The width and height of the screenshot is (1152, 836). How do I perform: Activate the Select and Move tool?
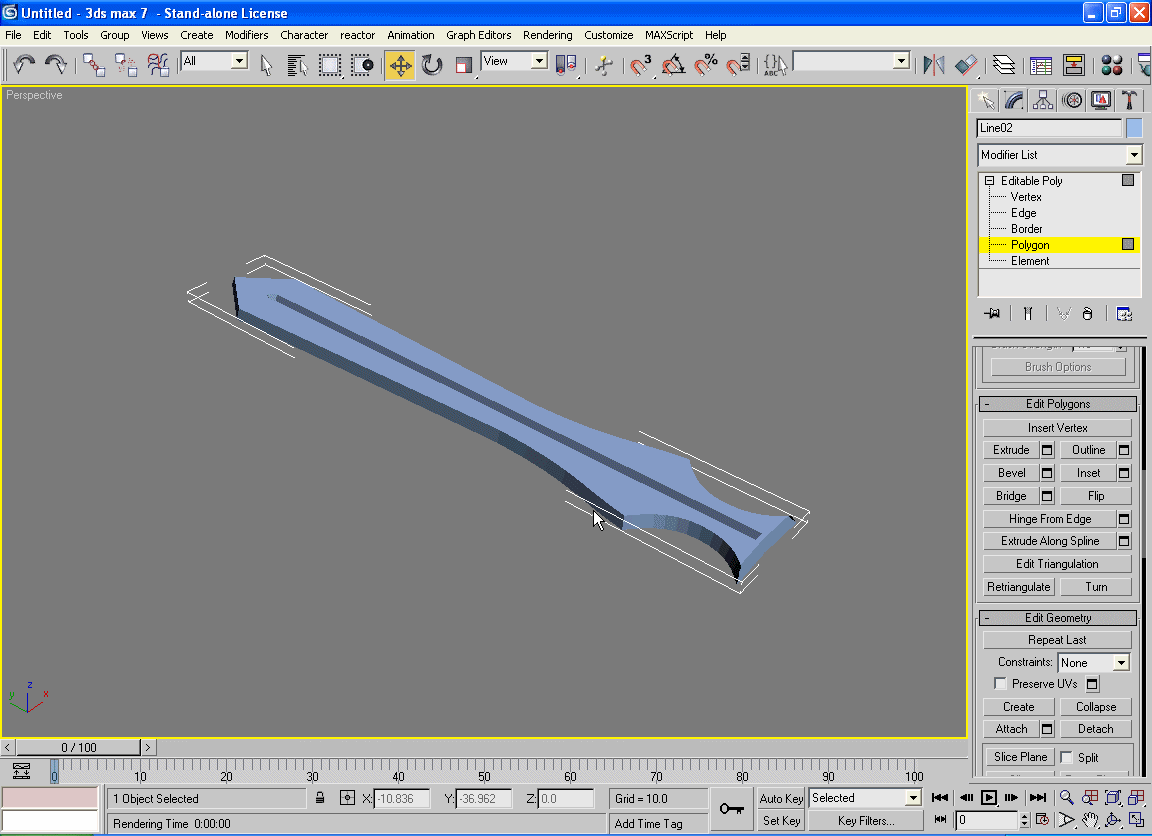(x=400, y=66)
